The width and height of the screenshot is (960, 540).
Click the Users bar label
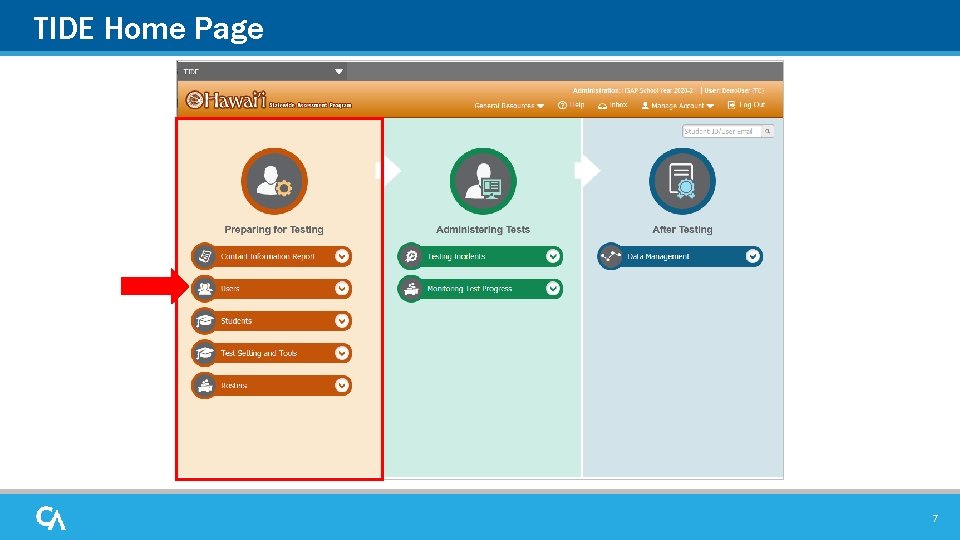[230, 288]
